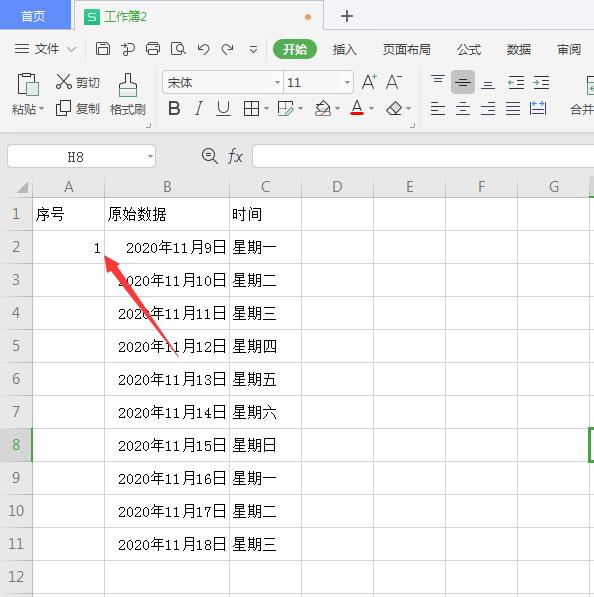
Task: Click the draw border pencil icon
Action: click(286, 109)
